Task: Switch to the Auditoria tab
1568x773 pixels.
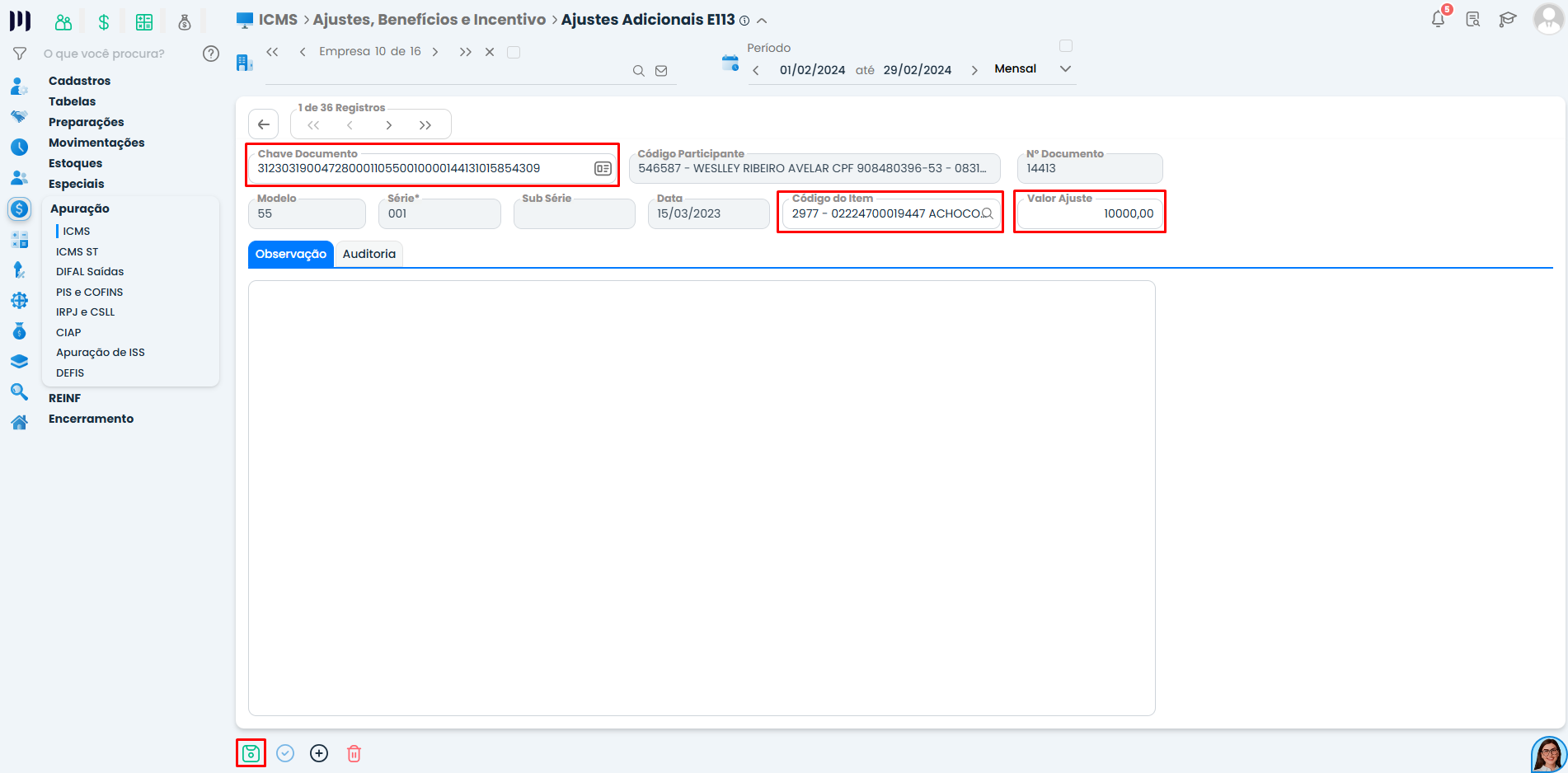Action: [x=369, y=254]
